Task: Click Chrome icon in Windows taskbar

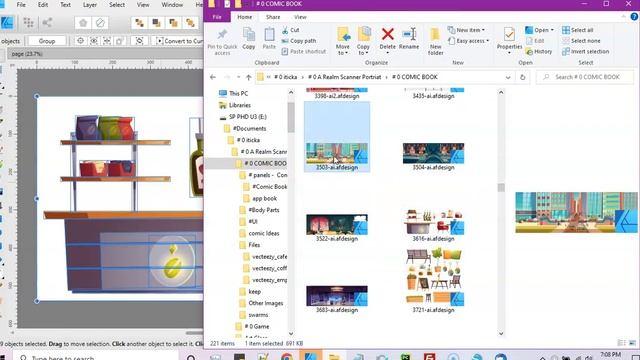Action: [287, 357]
